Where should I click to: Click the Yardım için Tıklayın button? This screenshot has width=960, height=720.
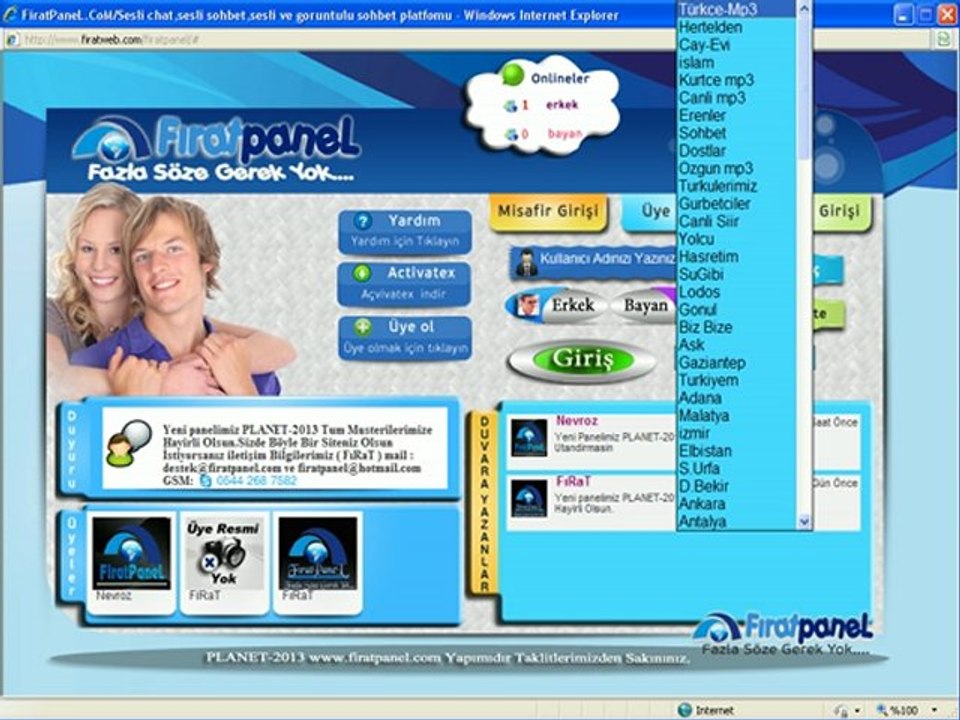click(x=405, y=231)
